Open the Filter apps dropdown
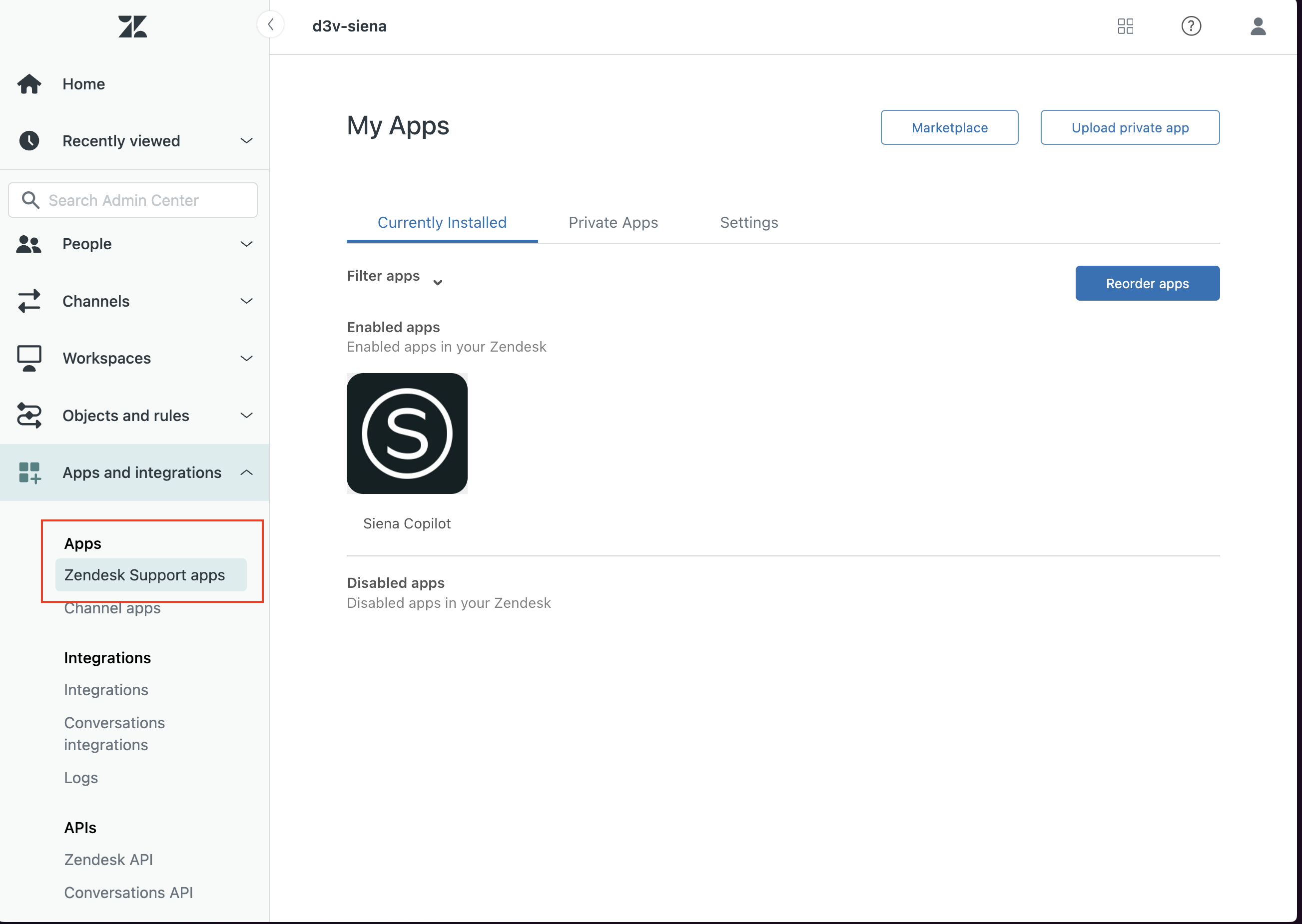The image size is (1302, 924). click(x=395, y=277)
